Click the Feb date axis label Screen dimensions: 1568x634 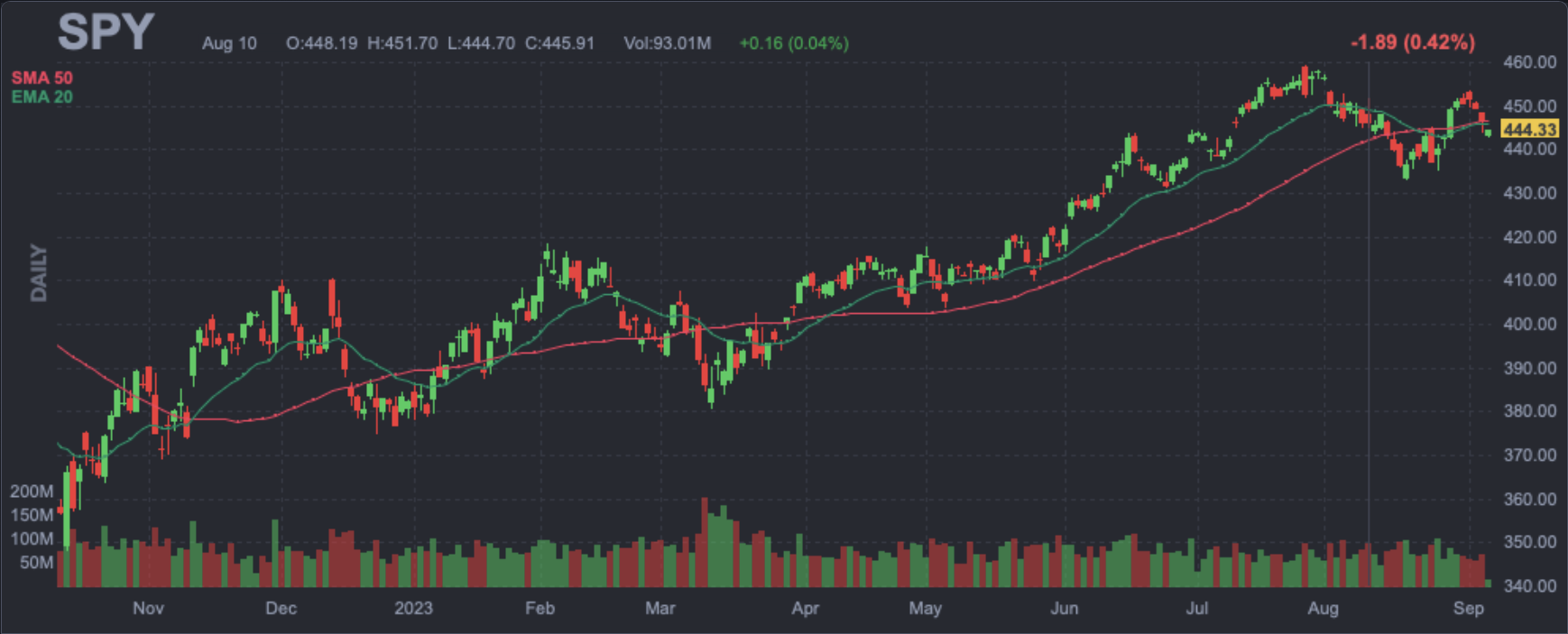540,609
